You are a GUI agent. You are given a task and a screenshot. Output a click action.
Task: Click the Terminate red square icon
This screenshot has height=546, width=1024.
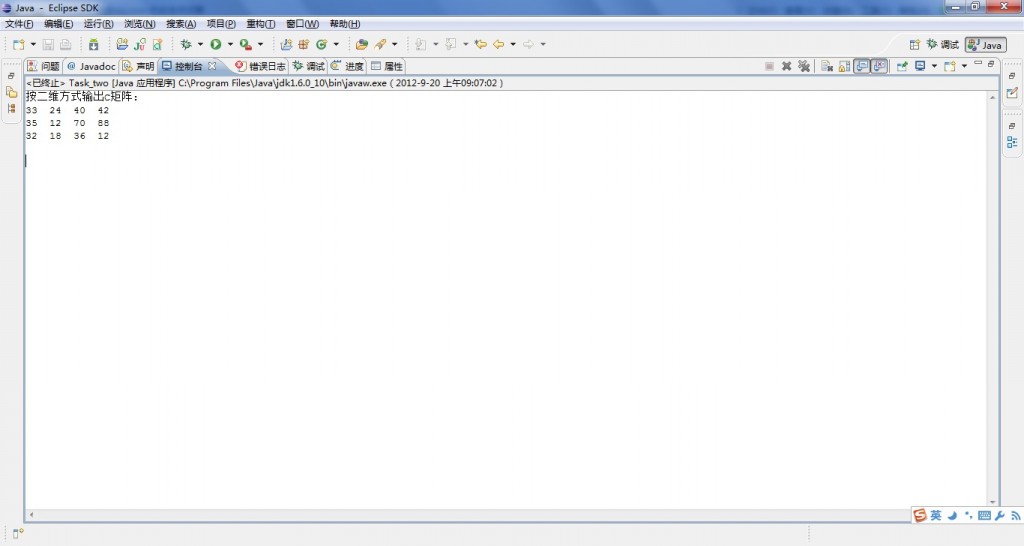(x=769, y=66)
